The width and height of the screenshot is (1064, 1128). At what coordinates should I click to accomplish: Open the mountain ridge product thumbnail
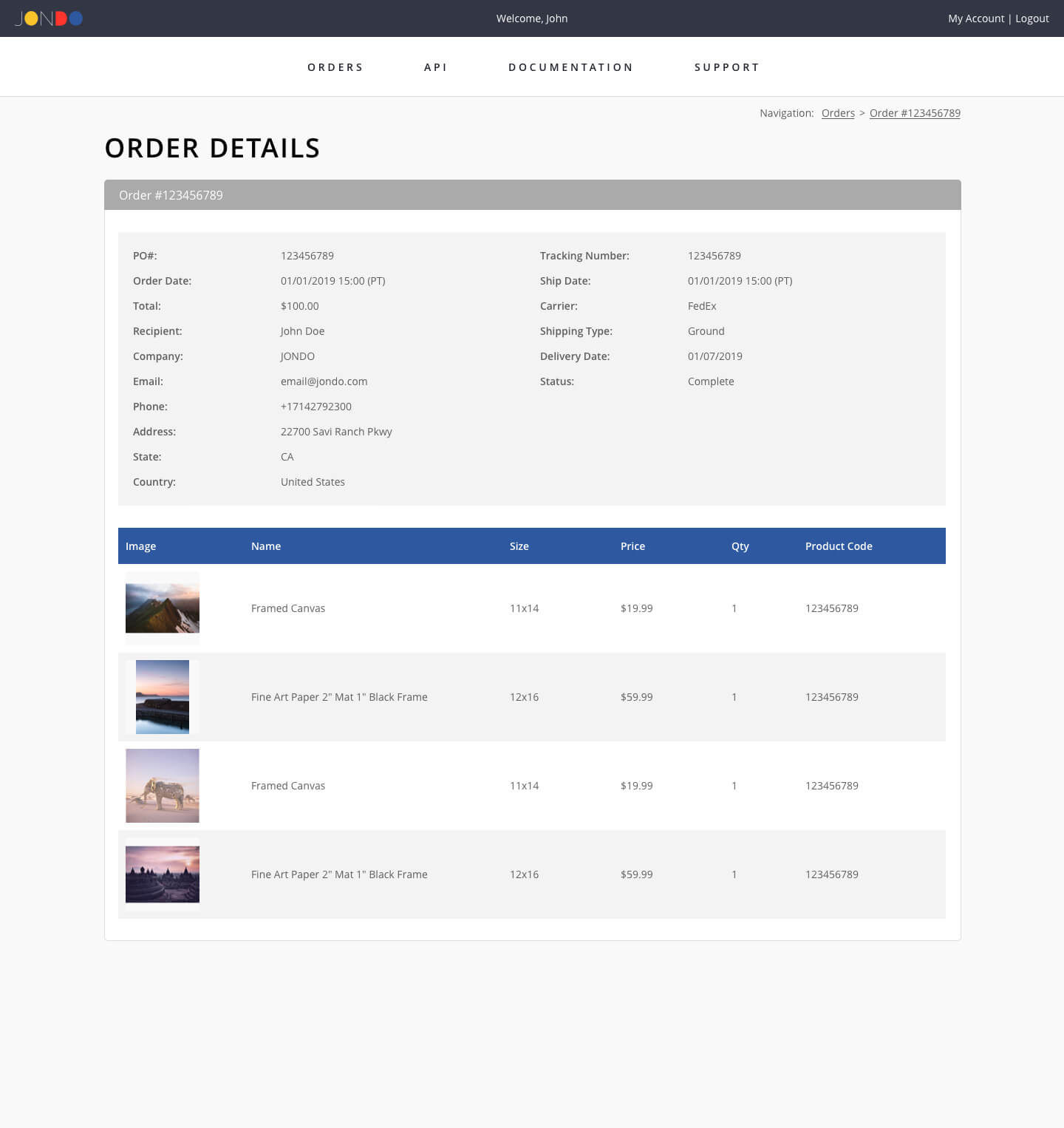[163, 608]
